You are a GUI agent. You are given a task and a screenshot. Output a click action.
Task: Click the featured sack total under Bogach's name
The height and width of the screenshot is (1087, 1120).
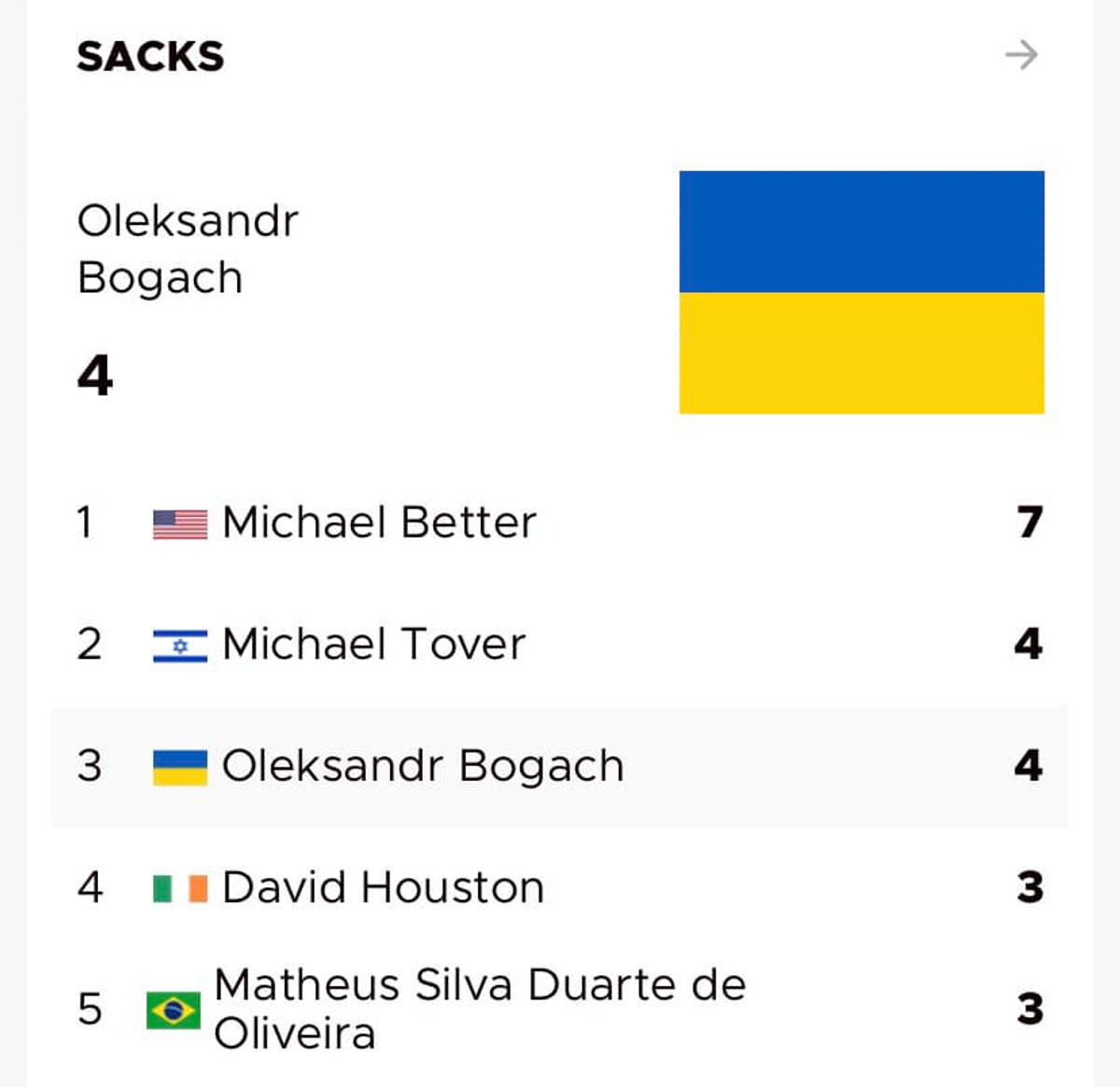click(95, 376)
